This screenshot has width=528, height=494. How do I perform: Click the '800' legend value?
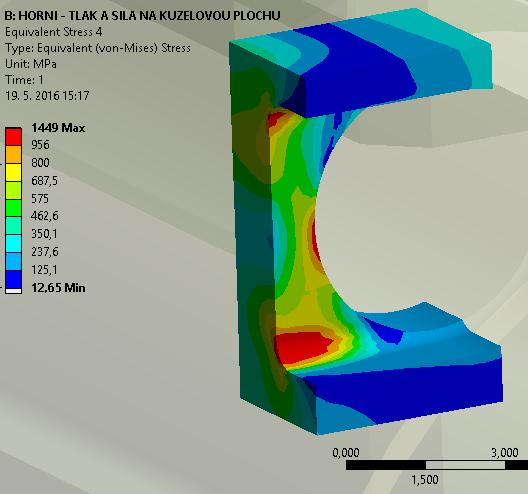(40, 163)
